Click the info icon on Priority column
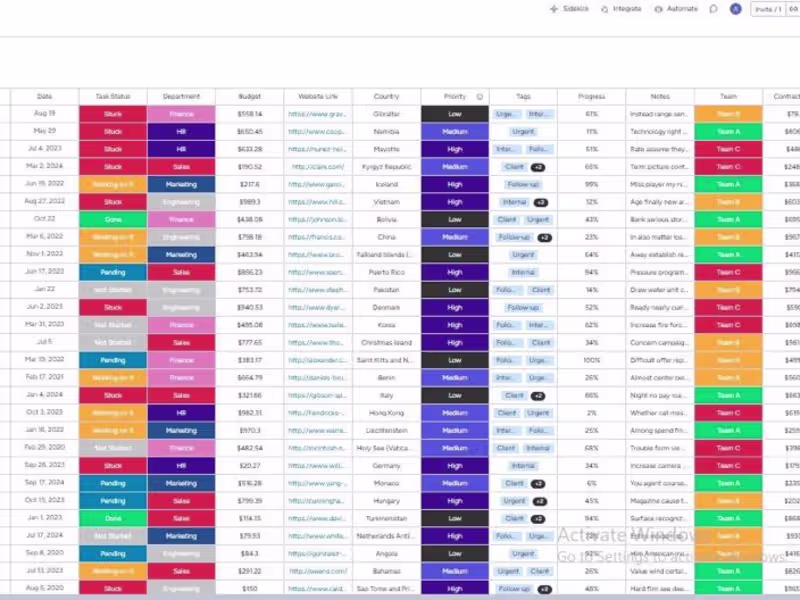Screen dimensions: 800x600 click(480, 96)
